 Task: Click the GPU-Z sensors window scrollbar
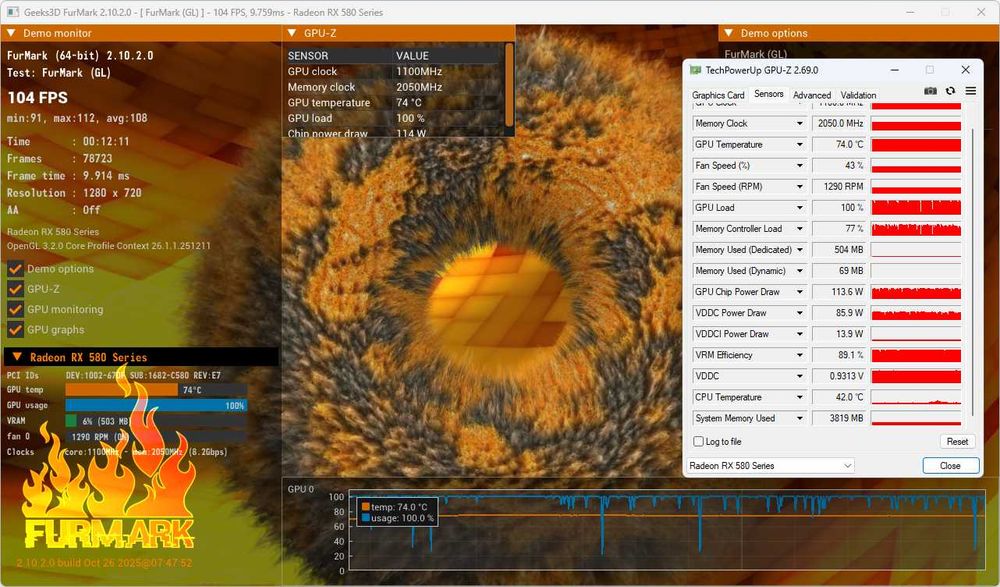(973, 271)
